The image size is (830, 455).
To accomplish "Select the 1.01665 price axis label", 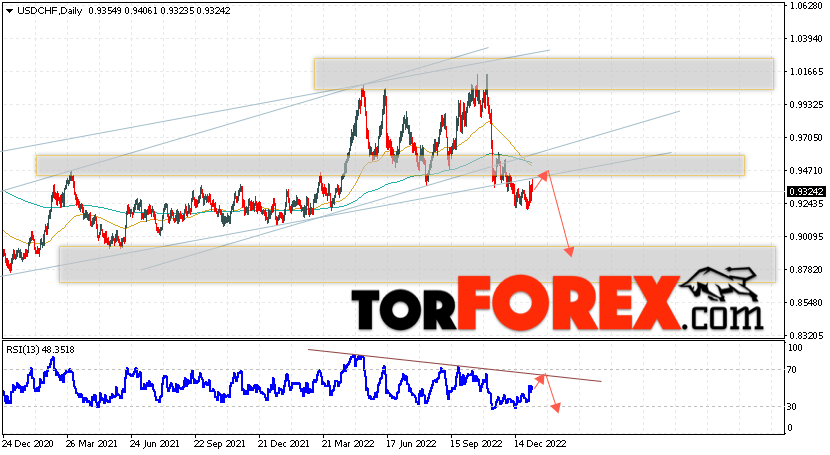I will (x=806, y=71).
